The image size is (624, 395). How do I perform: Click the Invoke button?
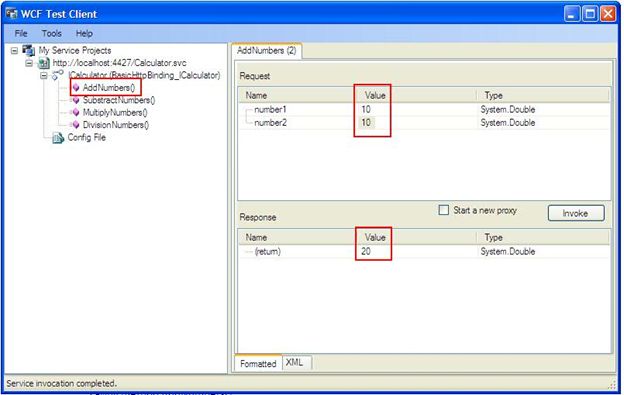pos(576,213)
